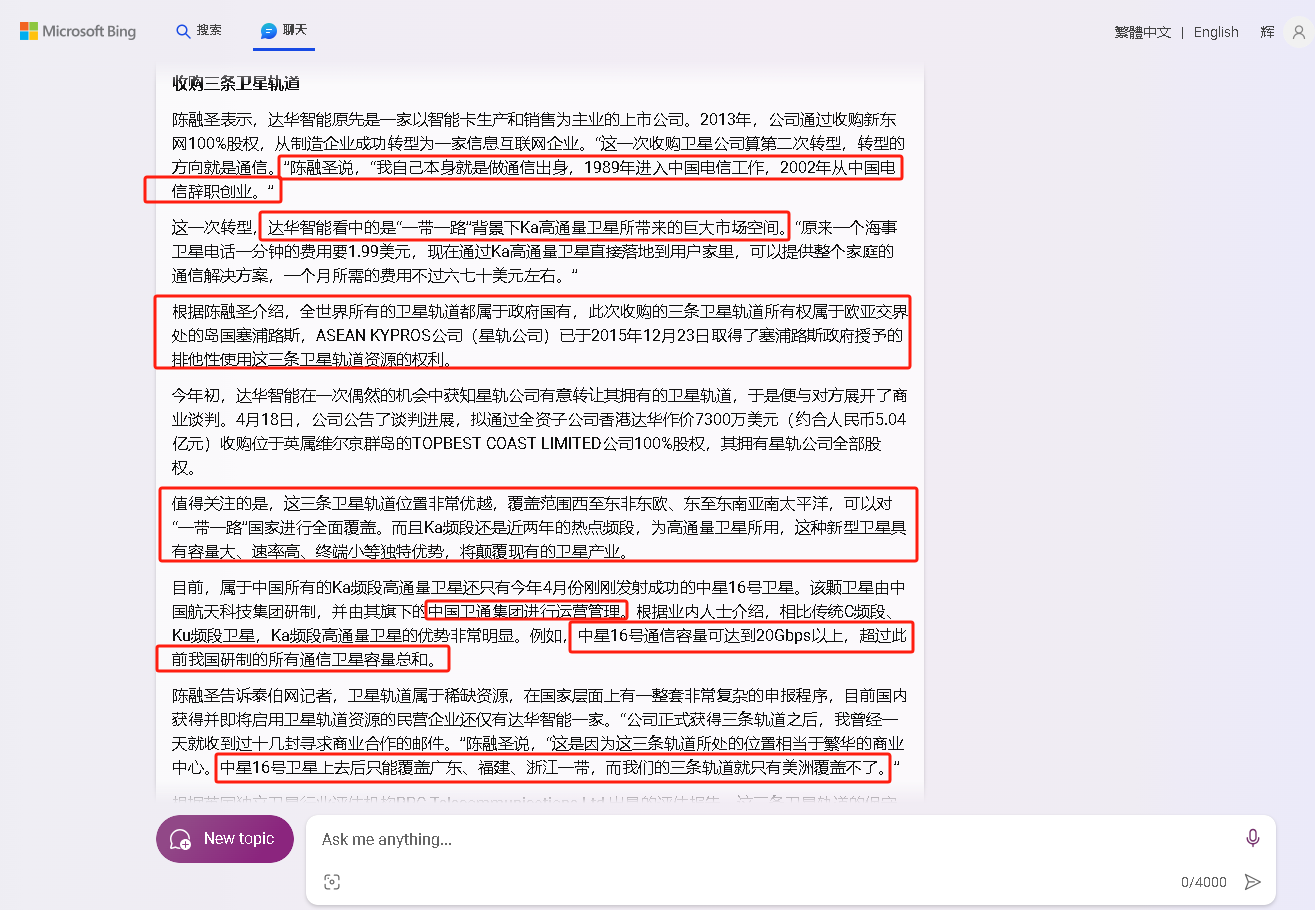Click the paragraph starting 今年初，达华智能
1315x910 pixels.
[x=539, y=430]
